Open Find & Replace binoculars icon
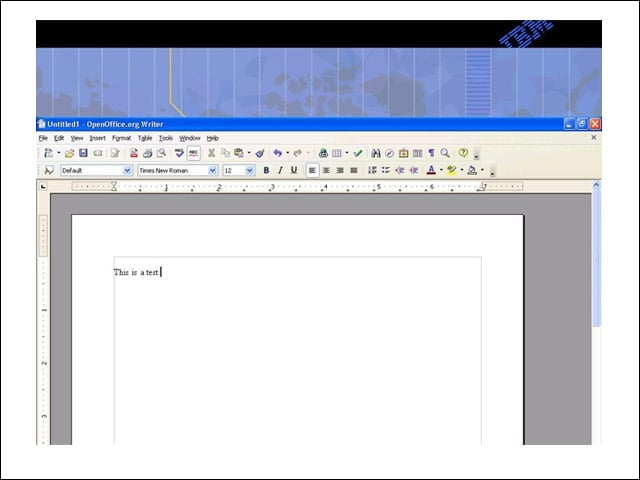Image resolution: width=640 pixels, height=480 pixels. 376,153
